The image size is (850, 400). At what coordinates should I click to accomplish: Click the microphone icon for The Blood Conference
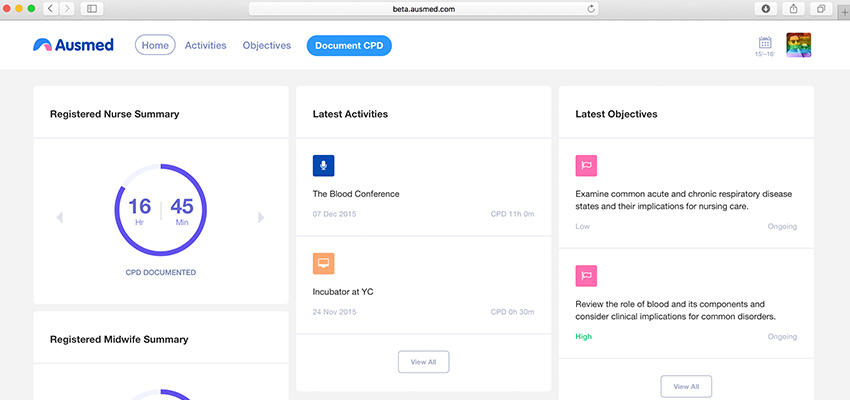pos(324,166)
